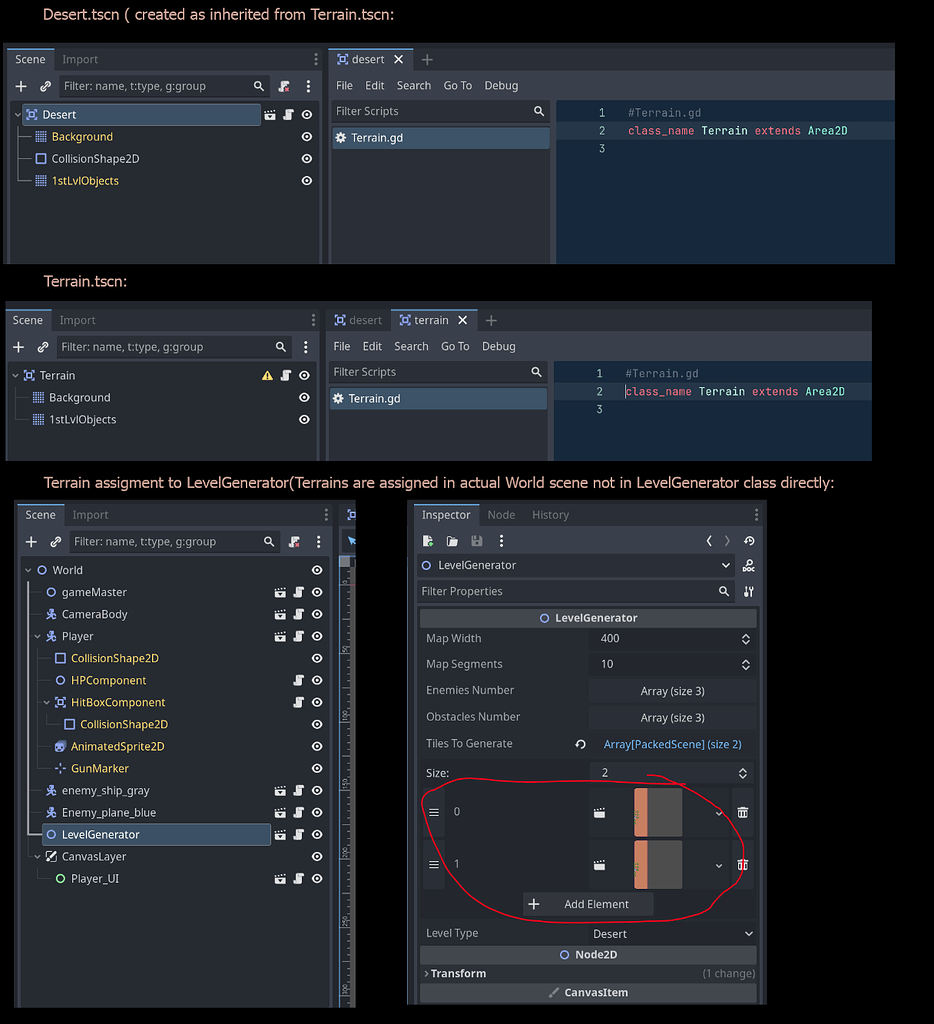The height and width of the screenshot is (1024, 934).
Task: Click the warning icon on the Terrain node
Action: click(265, 375)
